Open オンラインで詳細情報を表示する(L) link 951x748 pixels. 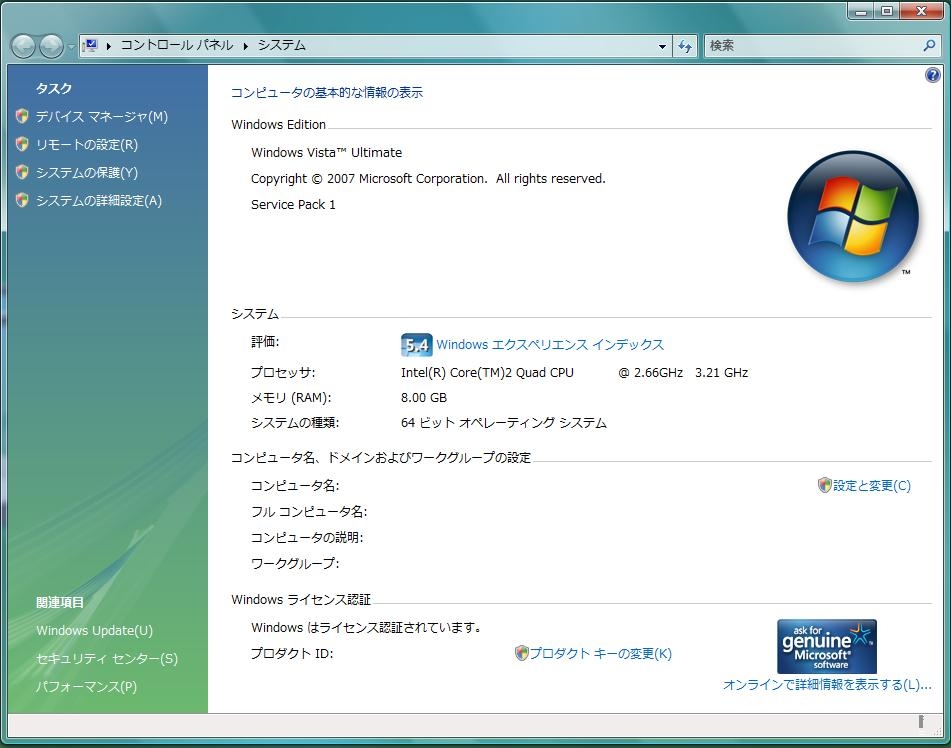(x=827, y=685)
